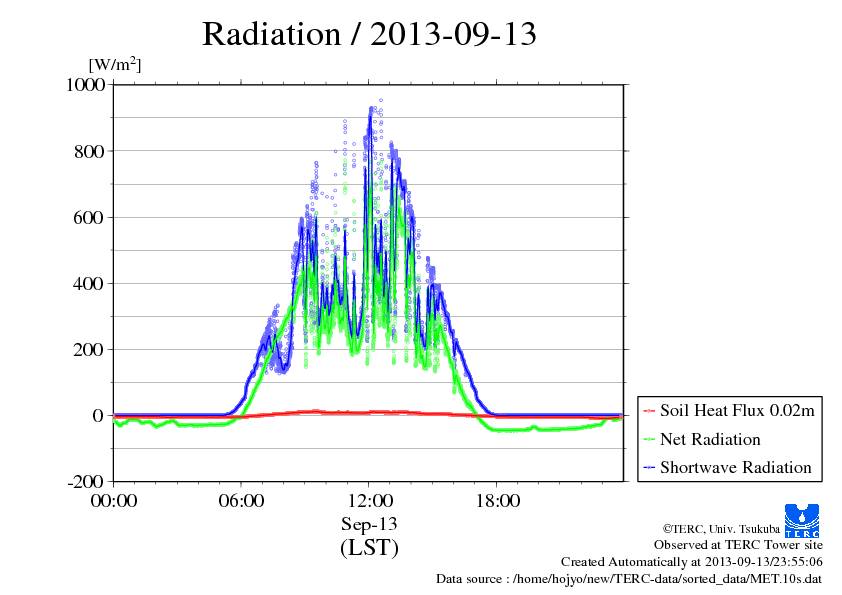Click the 'Data source' file path line
This screenshot has width=842, height=595.
(629, 579)
